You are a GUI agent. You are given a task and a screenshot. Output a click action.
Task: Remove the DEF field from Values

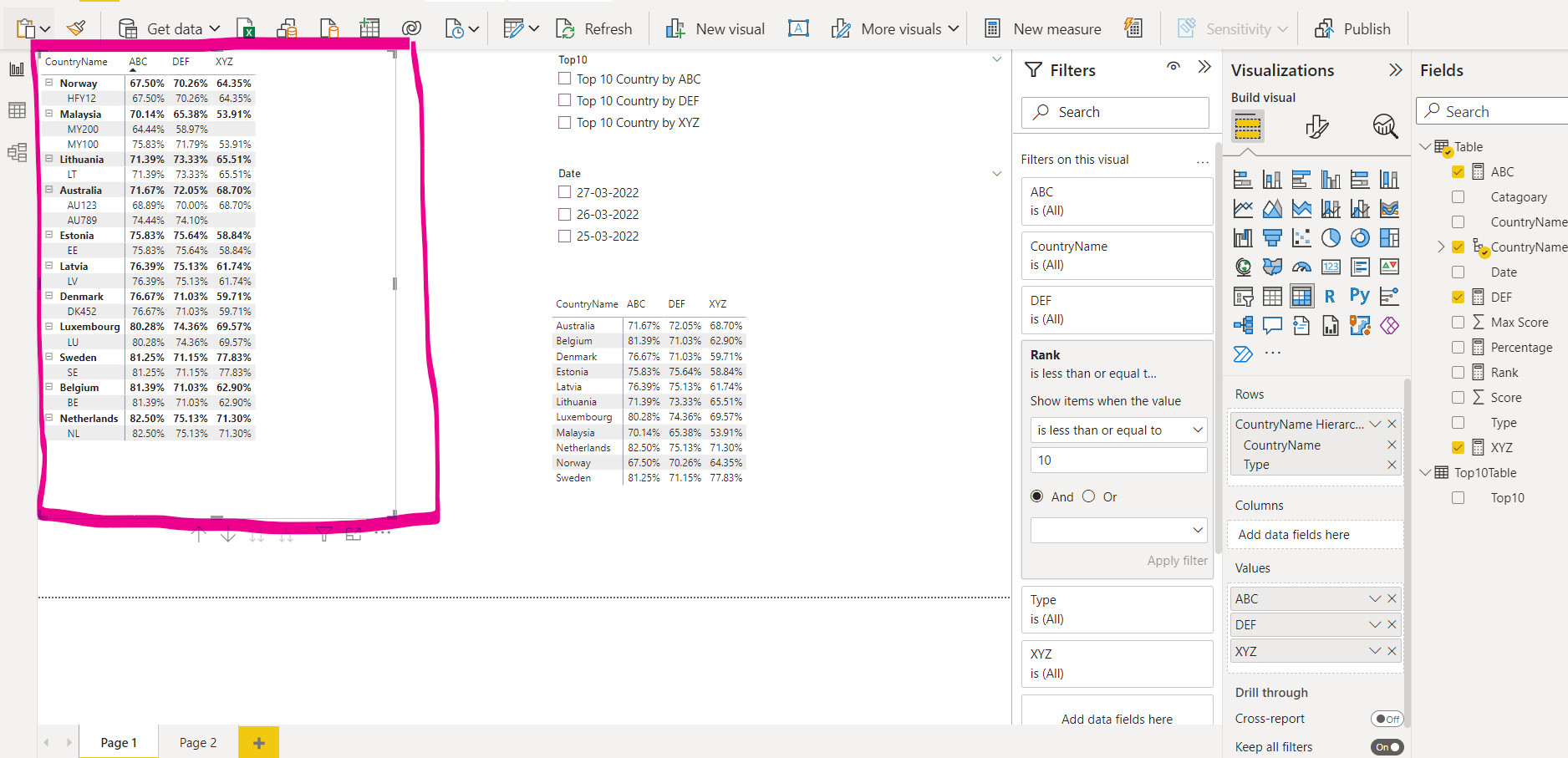[1392, 624]
